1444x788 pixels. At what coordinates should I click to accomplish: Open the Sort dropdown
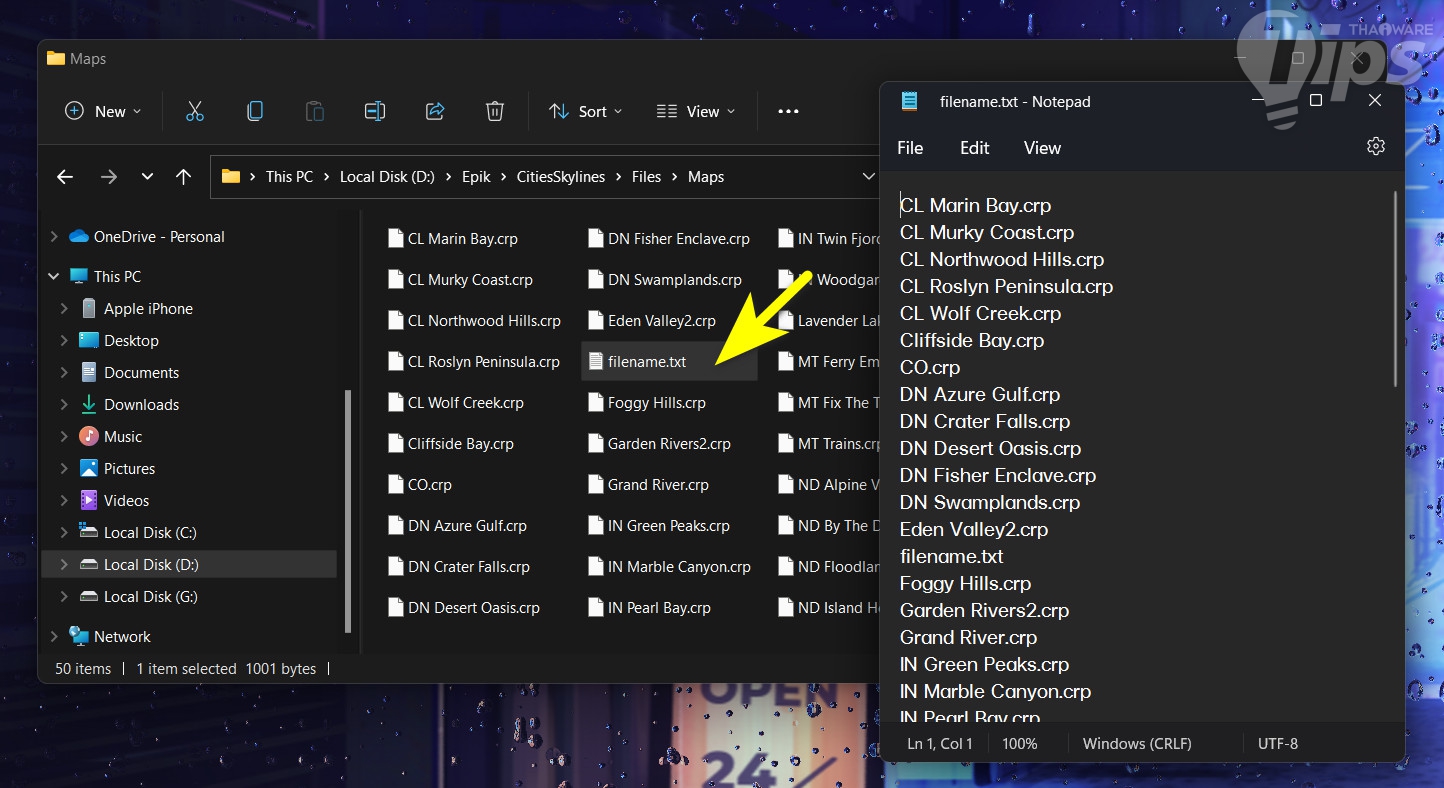(x=586, y=111)
